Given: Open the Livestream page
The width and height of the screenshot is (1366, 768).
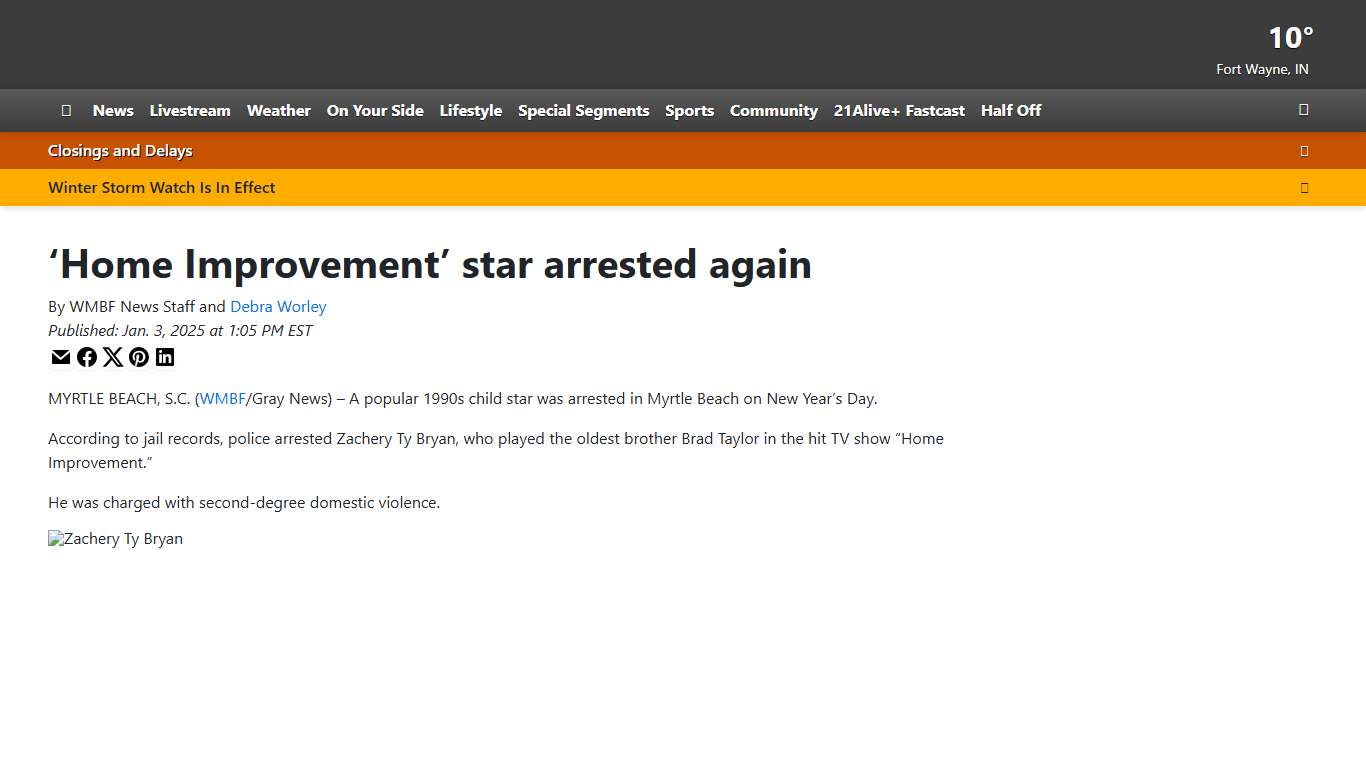Looking at the screenshot, I should point(190,111).
